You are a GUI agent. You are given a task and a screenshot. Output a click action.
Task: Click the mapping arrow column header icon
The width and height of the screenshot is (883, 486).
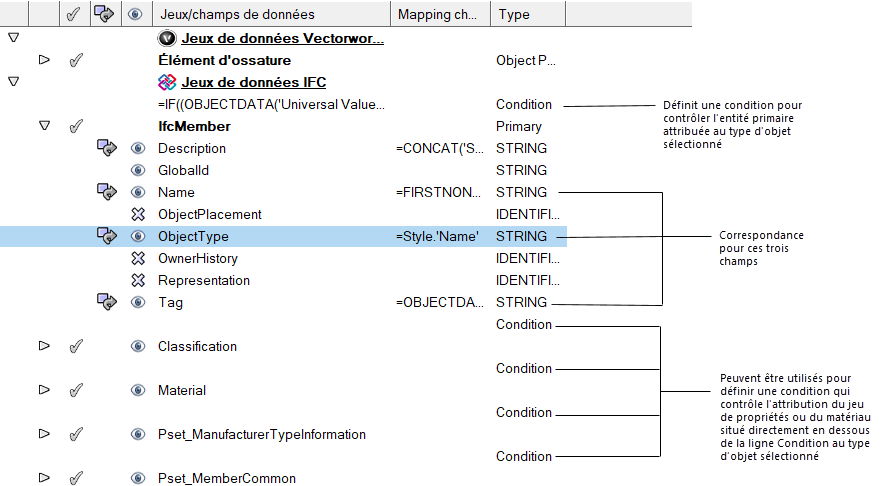[x=104, y=14]
